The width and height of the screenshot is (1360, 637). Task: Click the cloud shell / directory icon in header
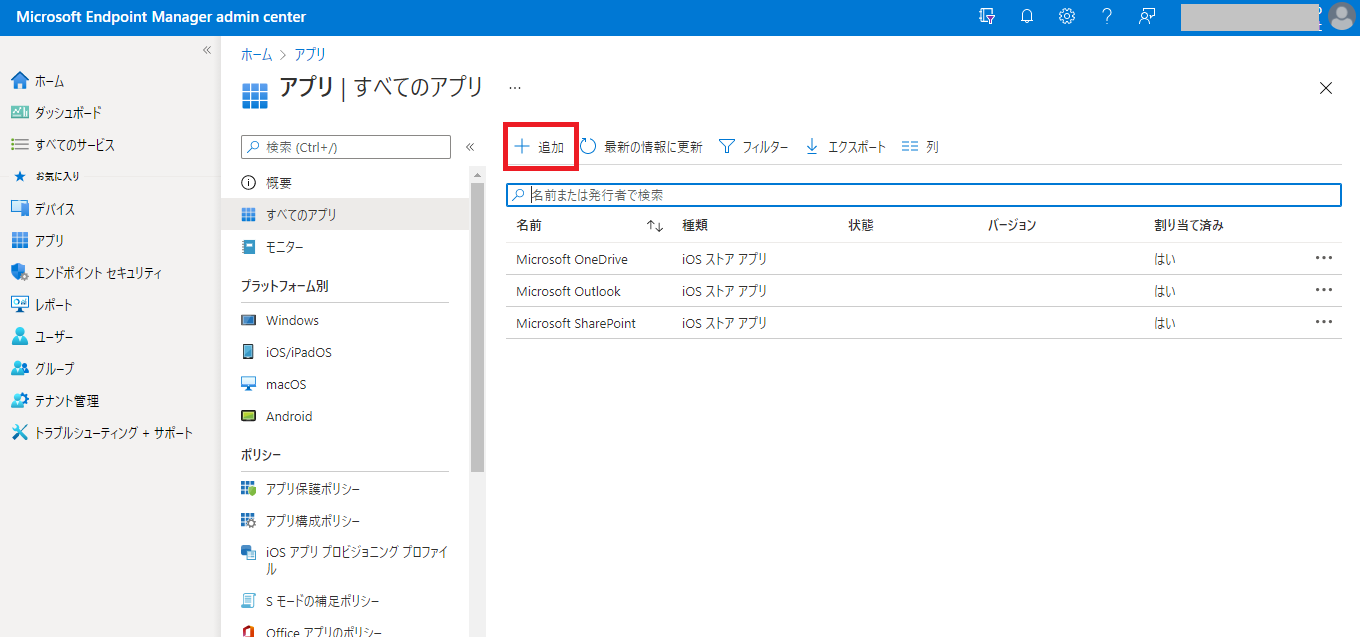click(988, 17)
